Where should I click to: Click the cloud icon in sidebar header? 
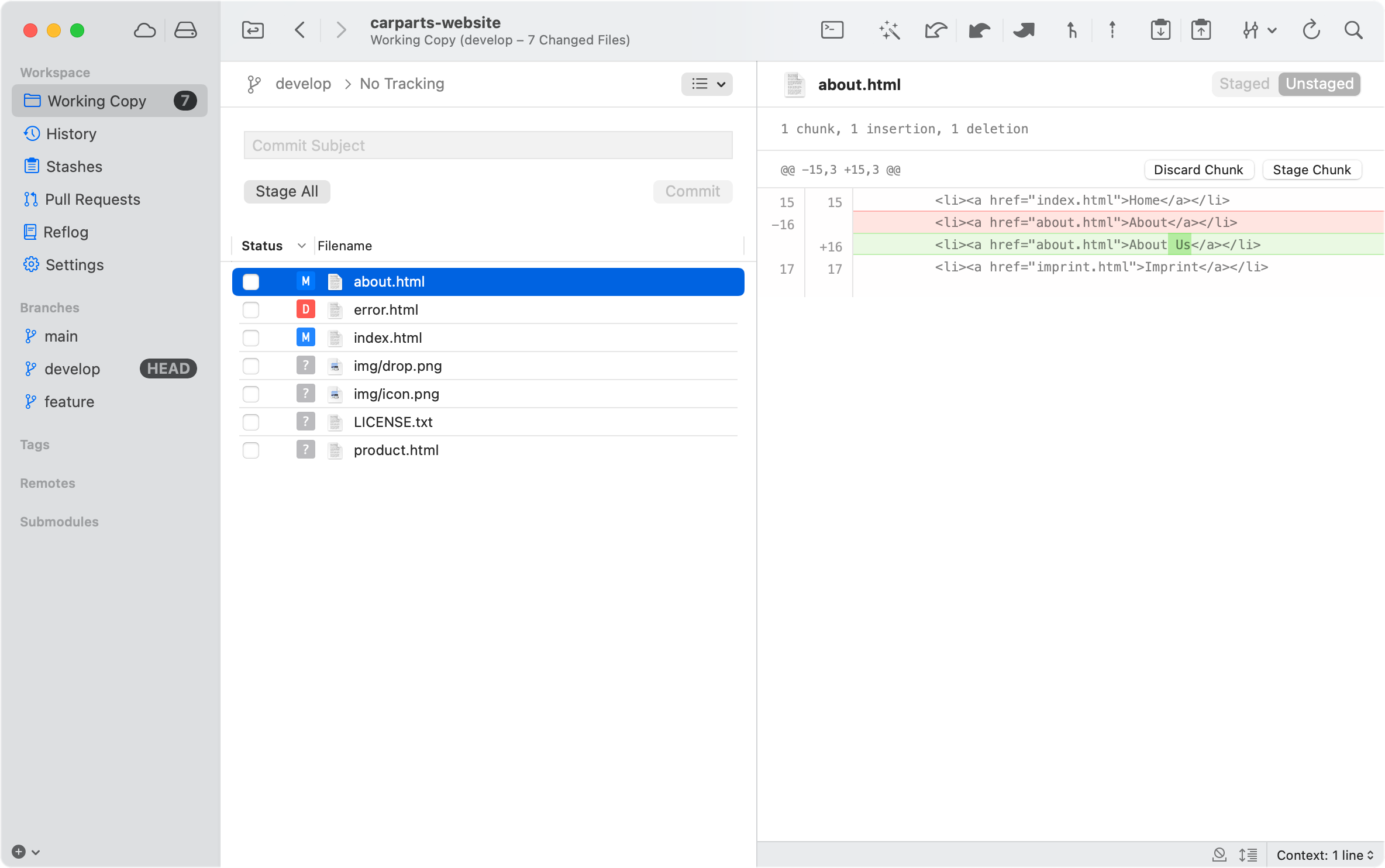coord(144,30)
